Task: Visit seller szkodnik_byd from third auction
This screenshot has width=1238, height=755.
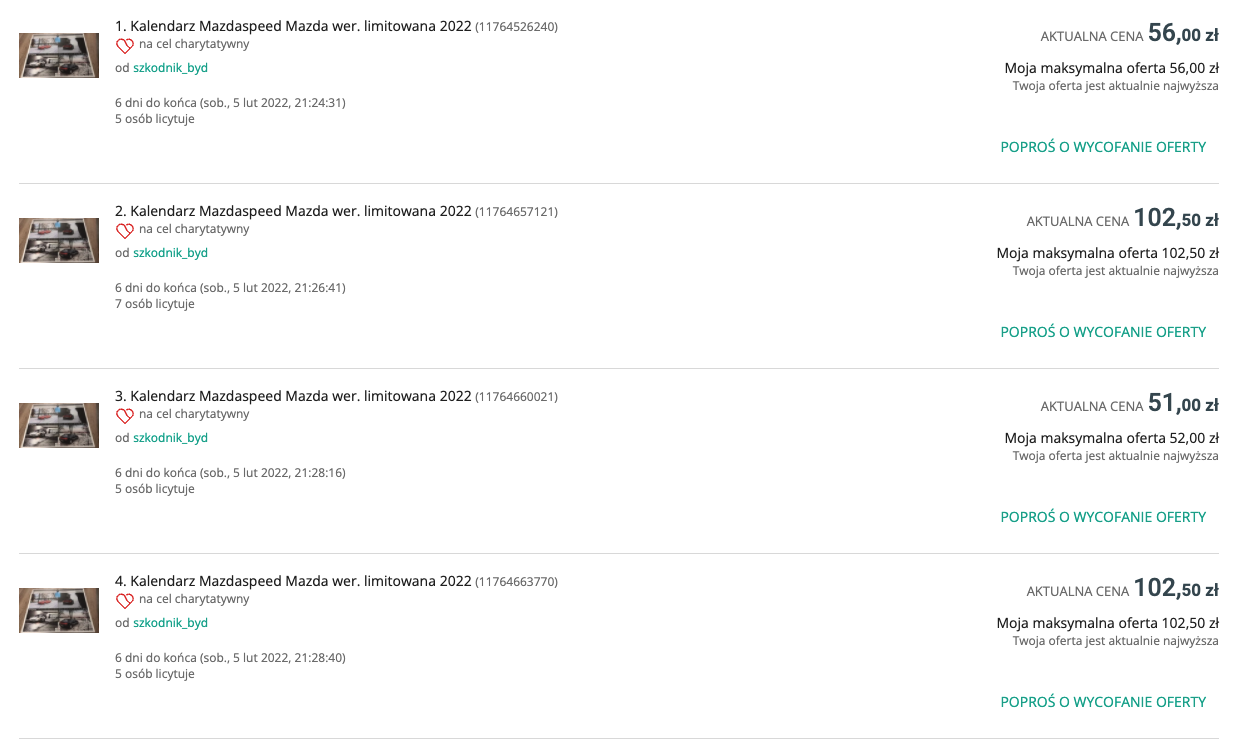Action: click(x=170, y=438)
